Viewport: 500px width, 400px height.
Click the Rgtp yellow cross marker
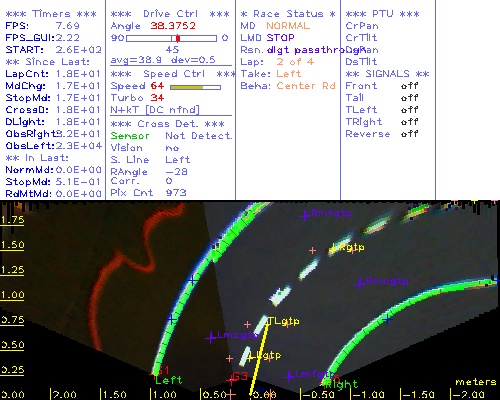pos(333,248)
